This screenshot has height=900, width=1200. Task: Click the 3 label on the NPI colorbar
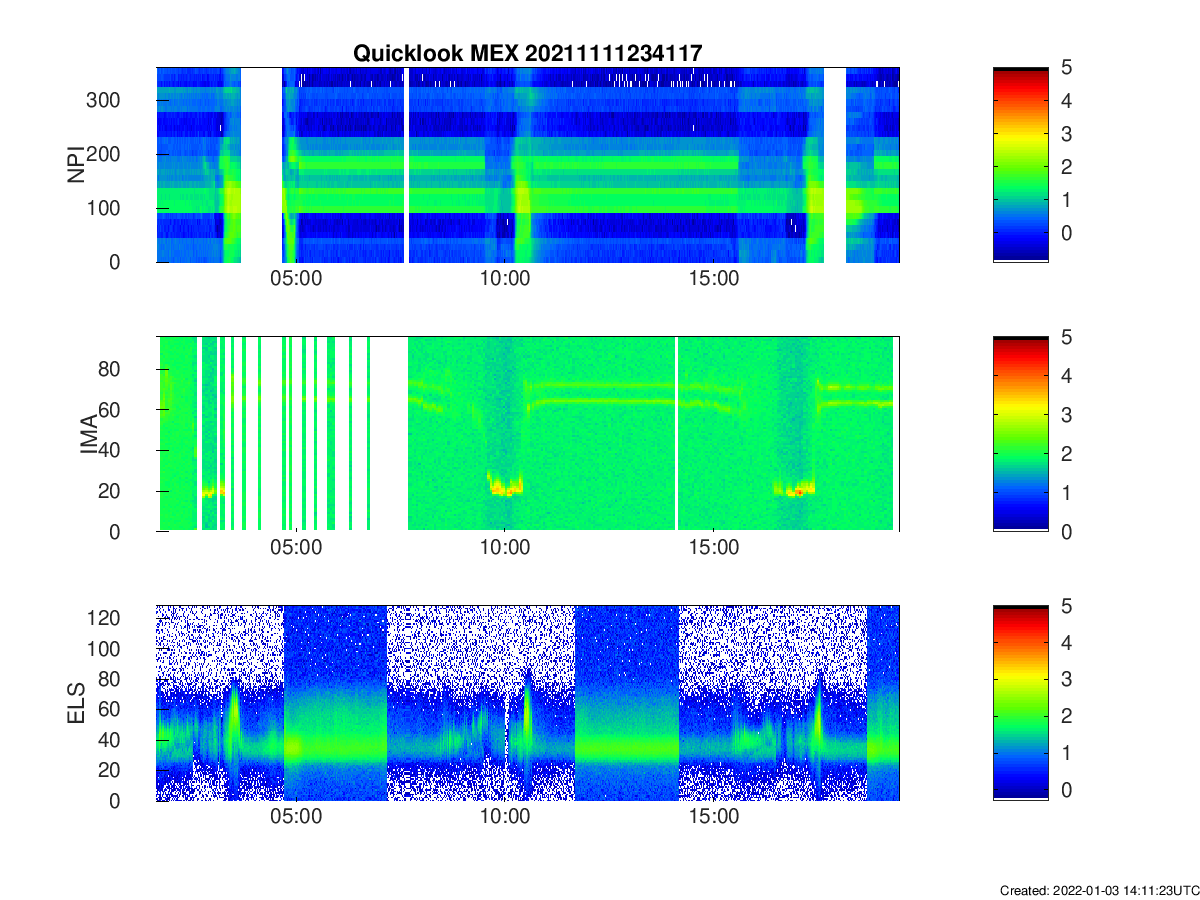1066,134
